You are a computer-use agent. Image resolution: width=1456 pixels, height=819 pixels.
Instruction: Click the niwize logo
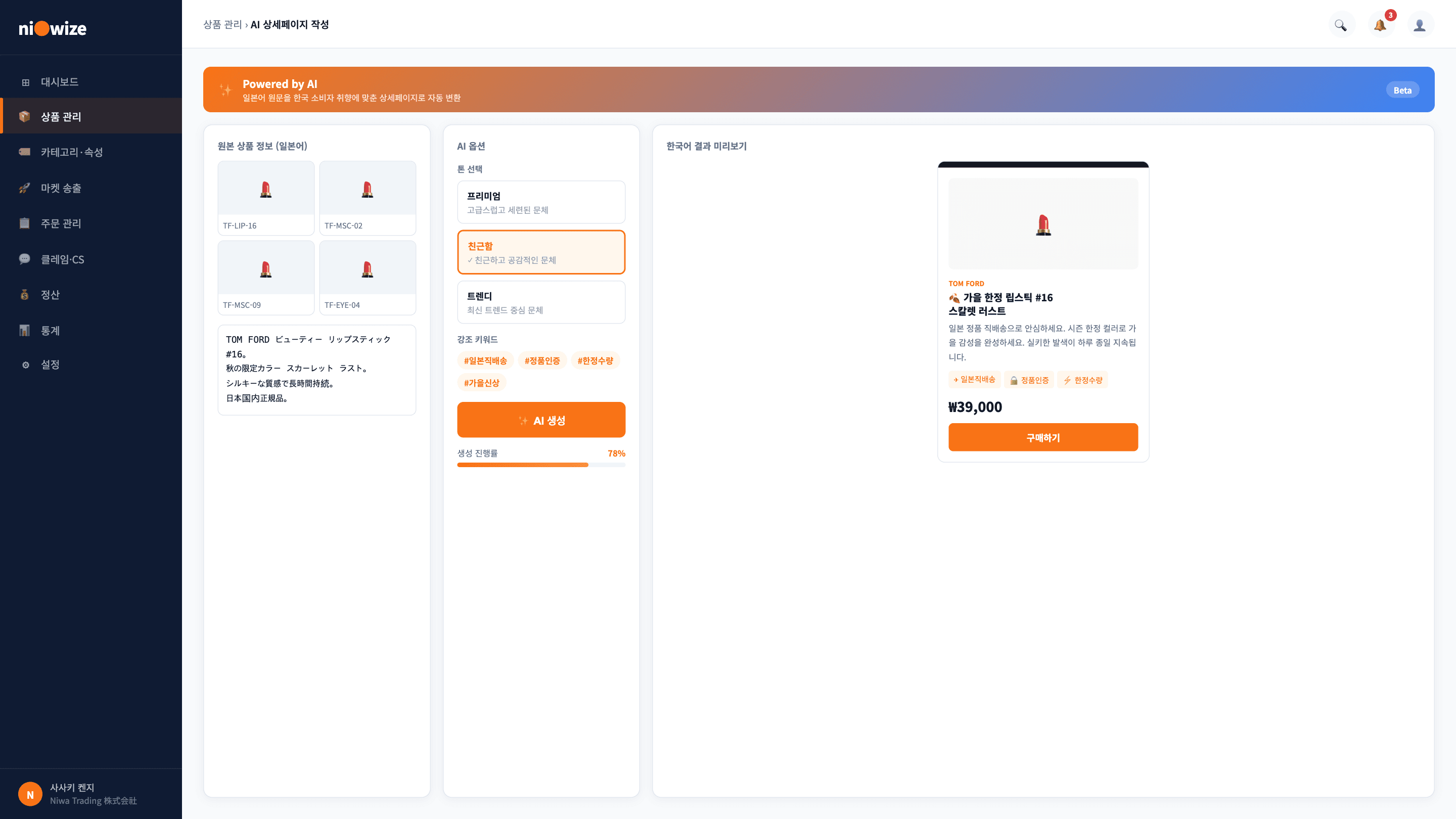pyautogui.click(x=53, y=28)
